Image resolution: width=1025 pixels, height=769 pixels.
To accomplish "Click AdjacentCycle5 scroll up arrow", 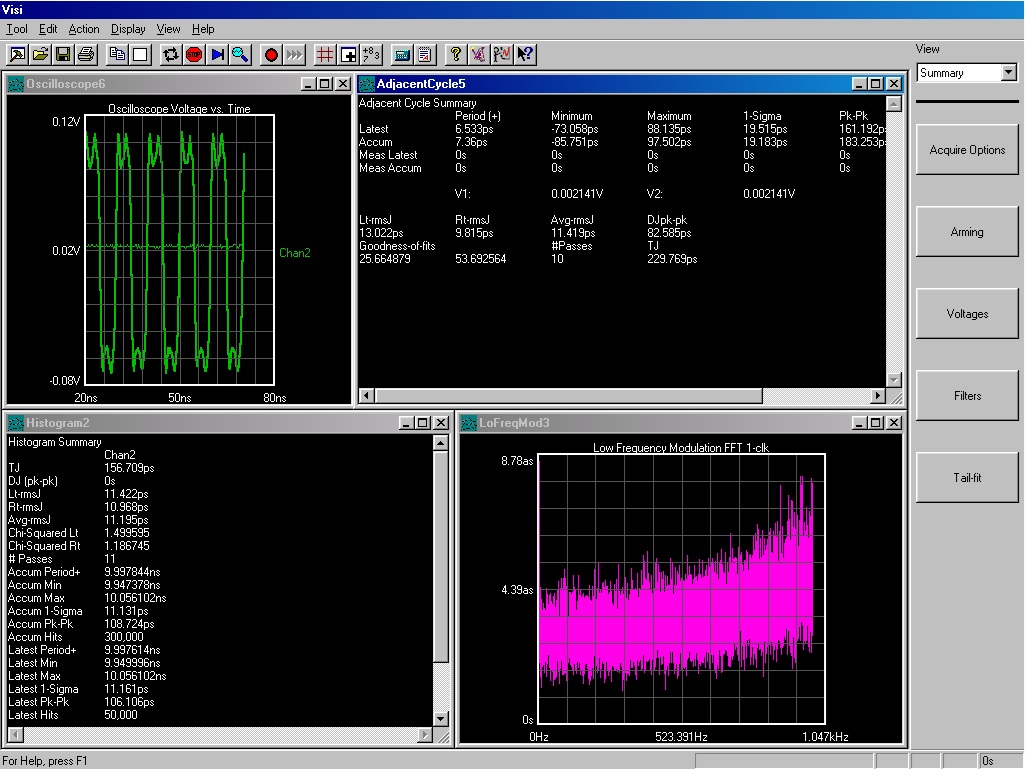I will click(x=894, y=103).
